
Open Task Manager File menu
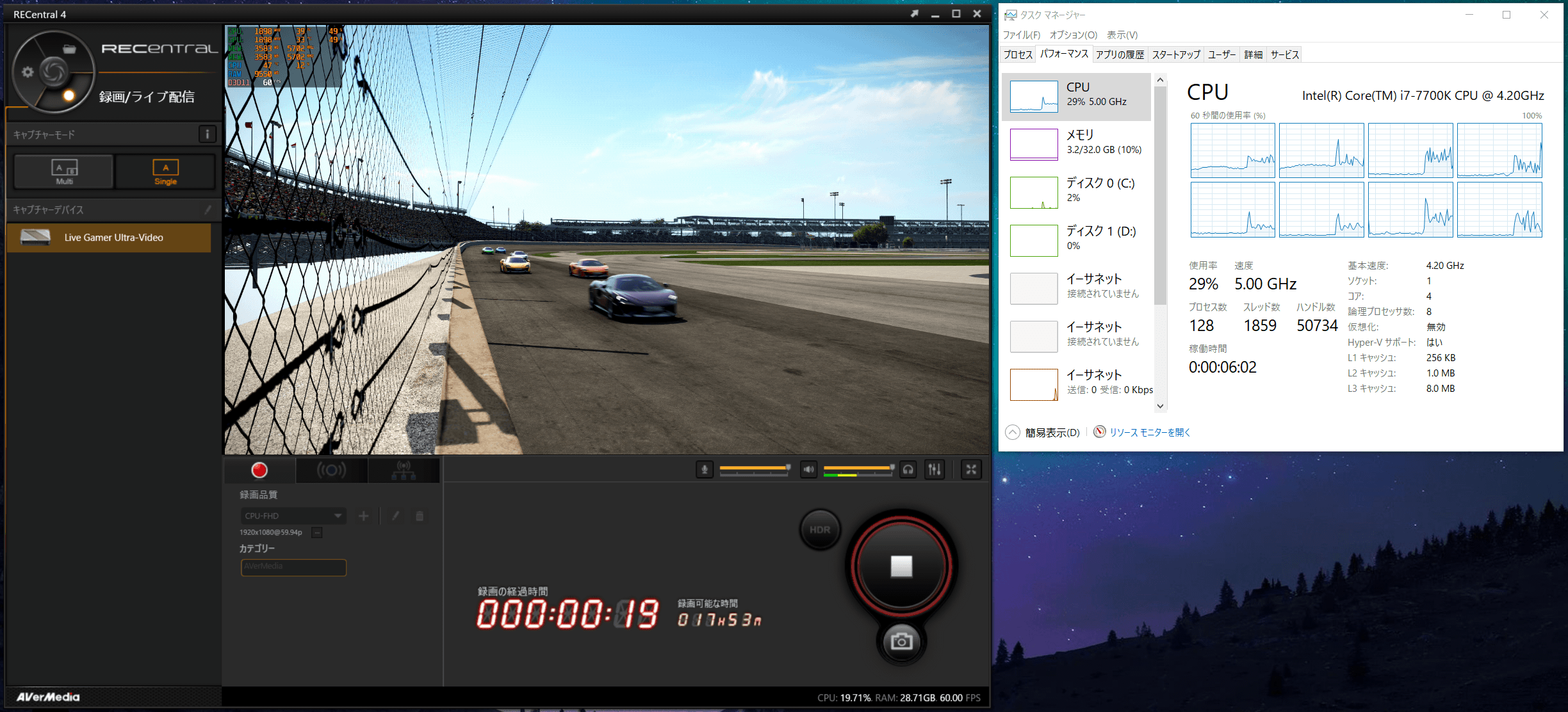click(1022, 35)
